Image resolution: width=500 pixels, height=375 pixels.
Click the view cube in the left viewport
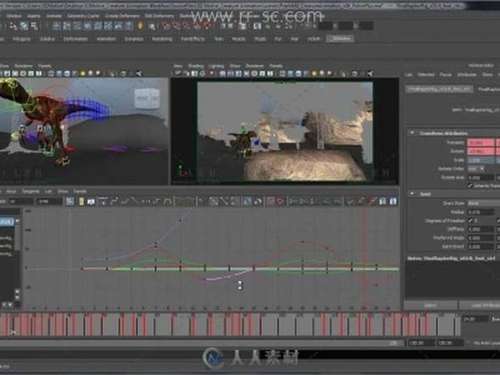click(147, 98)
